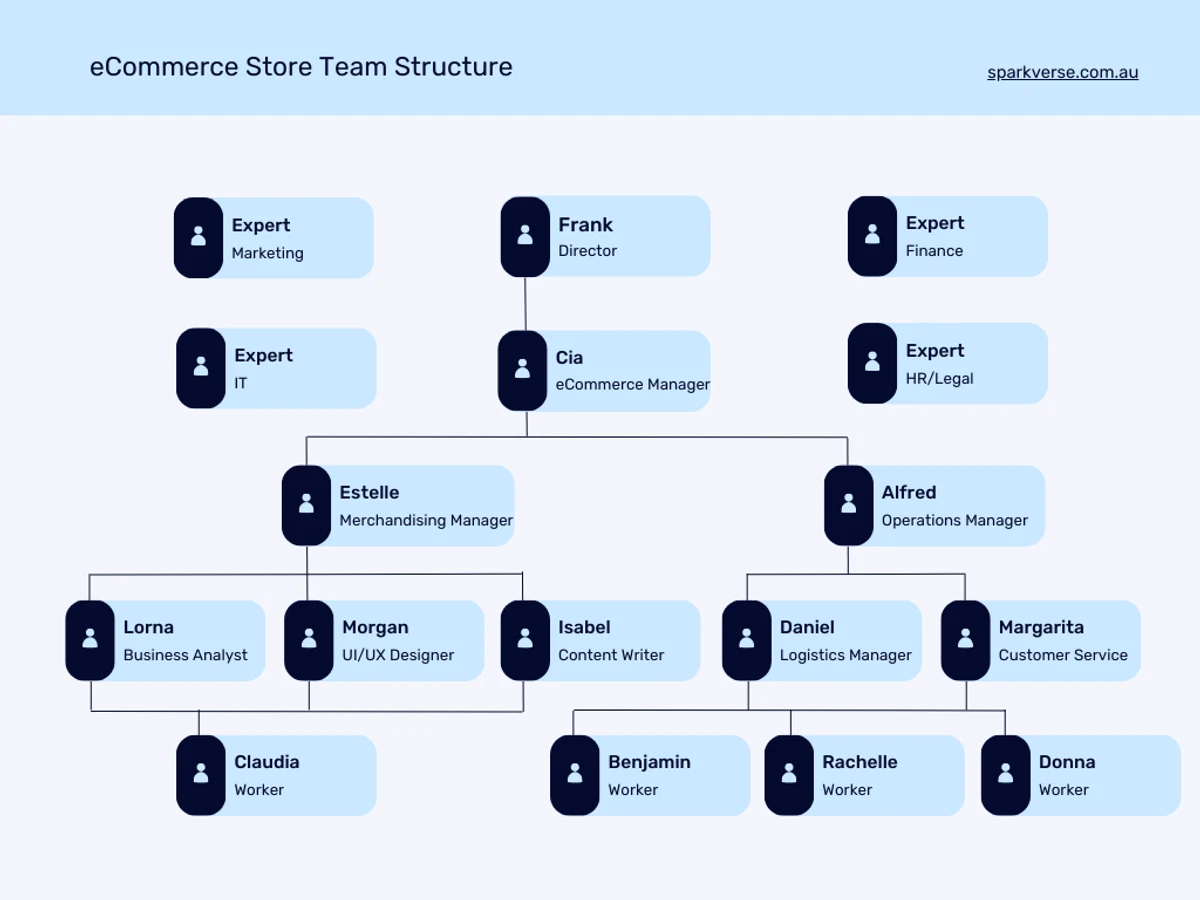Select the Finance Expert person icon
The width and height of the screenshot is (1200, 900).
pos(872,236)
